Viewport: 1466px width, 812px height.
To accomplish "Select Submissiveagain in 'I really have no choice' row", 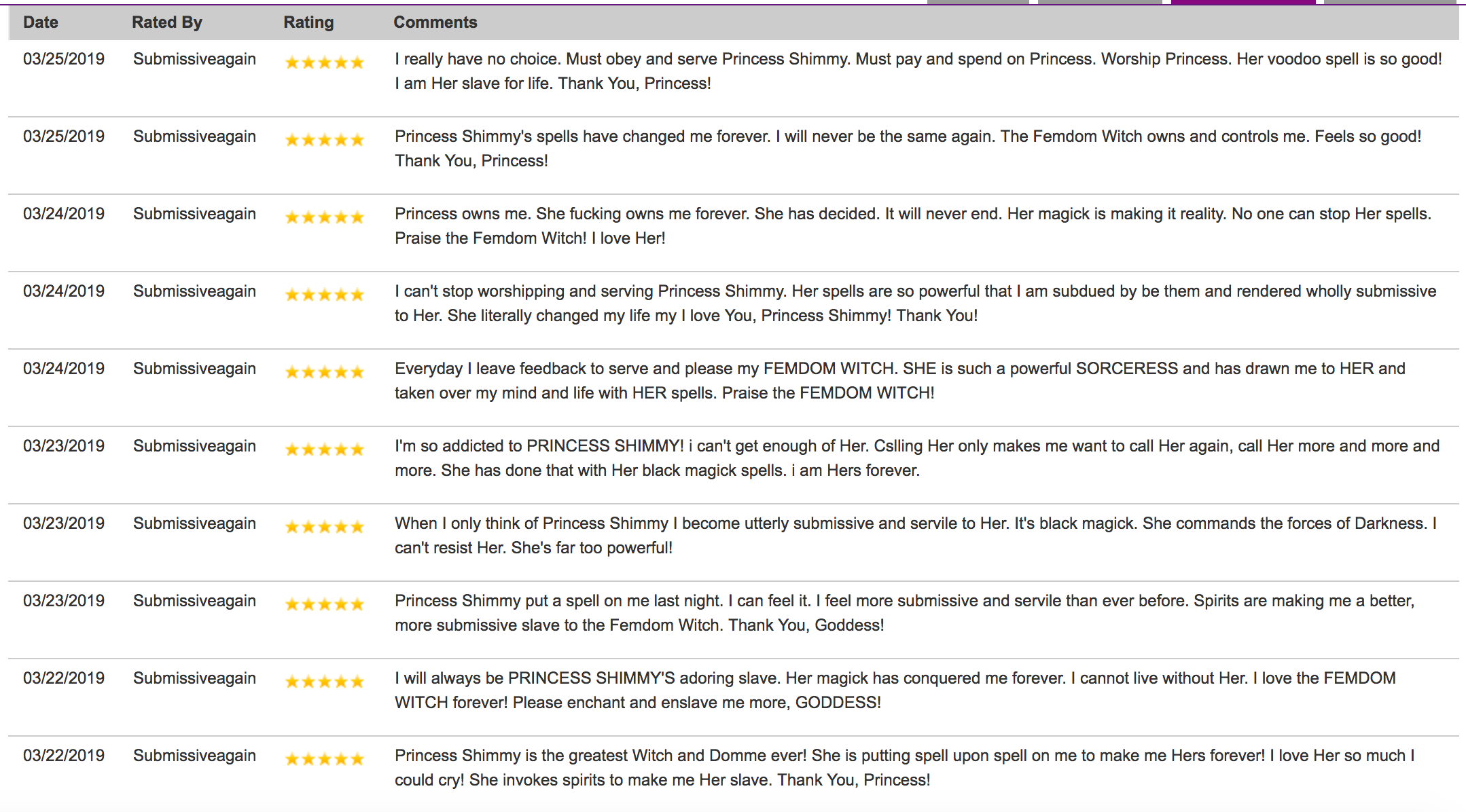I will [194, 60].
